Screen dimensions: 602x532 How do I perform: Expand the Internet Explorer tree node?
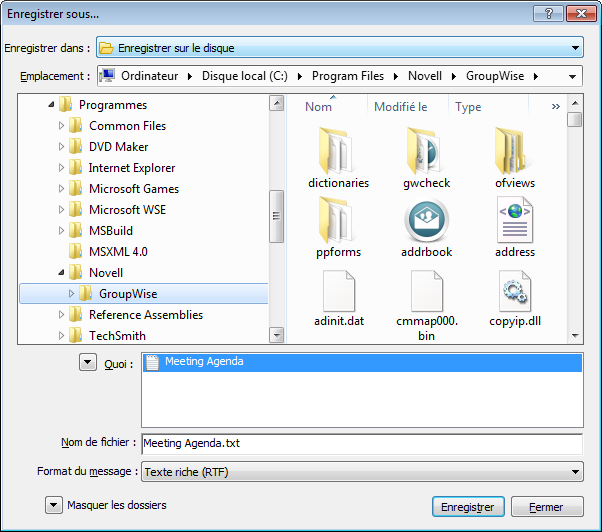point(61,167)
